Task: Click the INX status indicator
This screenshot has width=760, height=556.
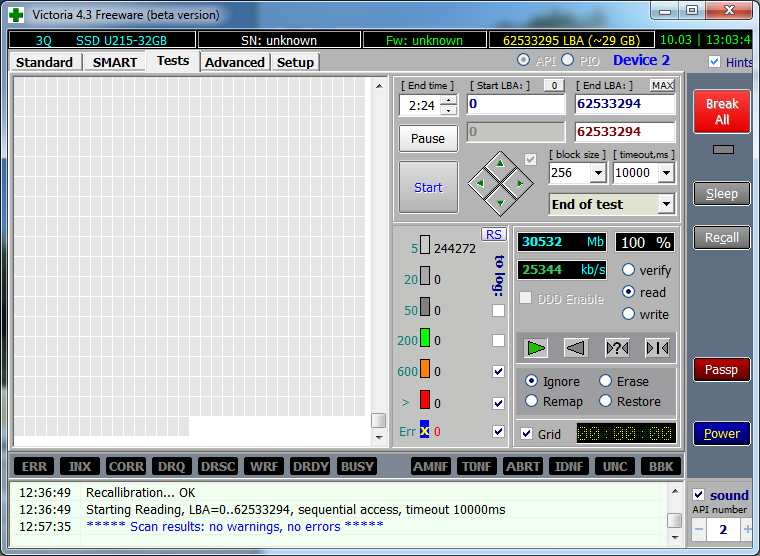Action: pos(79,466)
